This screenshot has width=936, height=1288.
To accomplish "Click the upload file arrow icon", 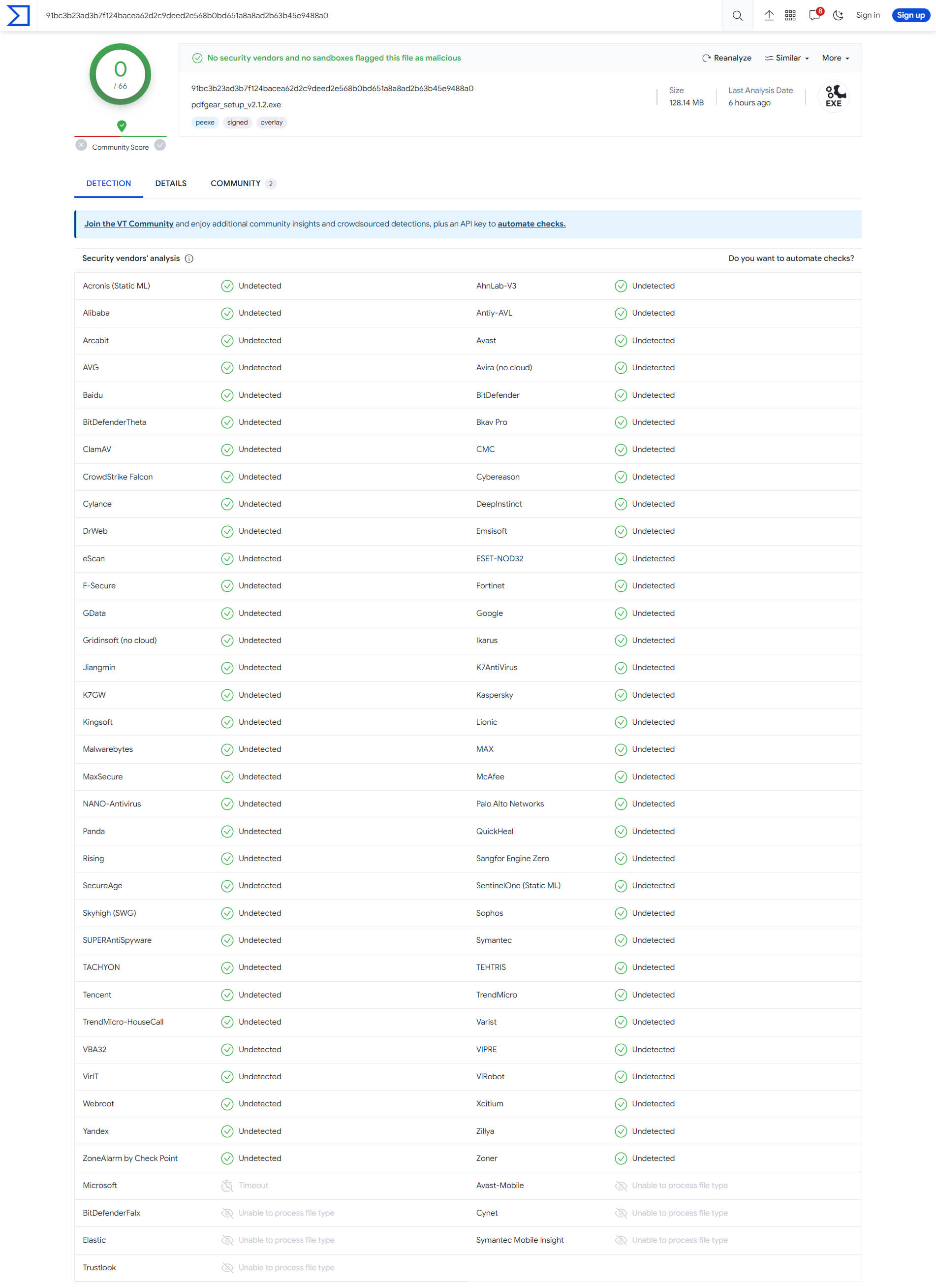I will 769,15.
